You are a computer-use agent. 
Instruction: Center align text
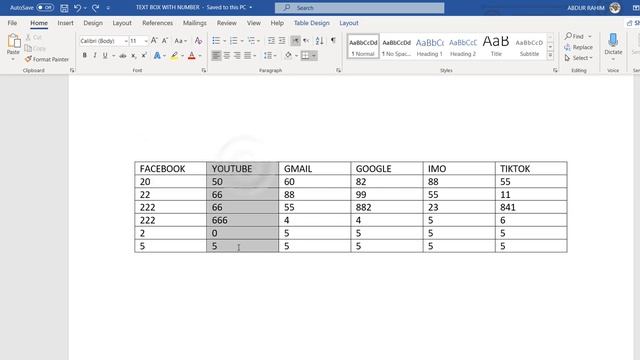227,56
